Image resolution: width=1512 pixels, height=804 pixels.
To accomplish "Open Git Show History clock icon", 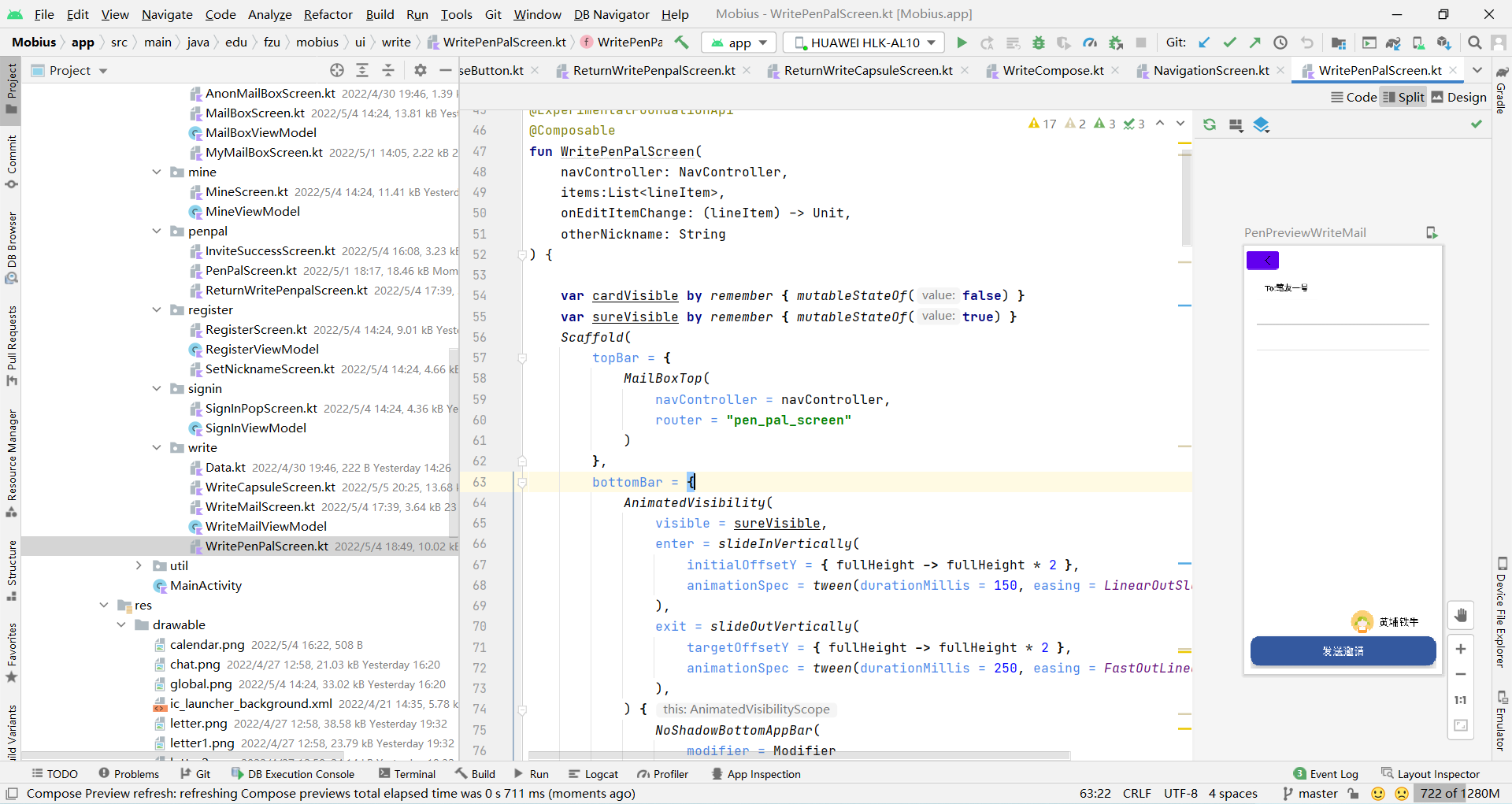I will pos(1281,43).
